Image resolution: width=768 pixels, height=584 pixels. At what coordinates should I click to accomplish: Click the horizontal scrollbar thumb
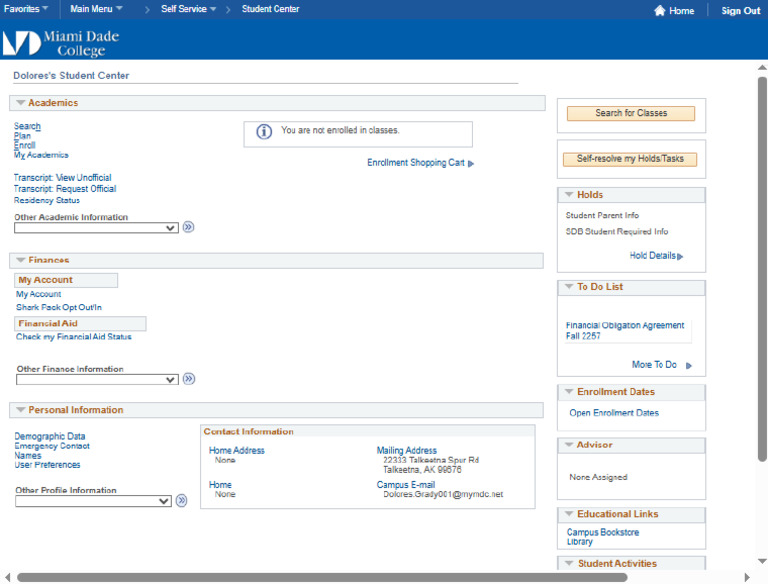pos(322,578)
